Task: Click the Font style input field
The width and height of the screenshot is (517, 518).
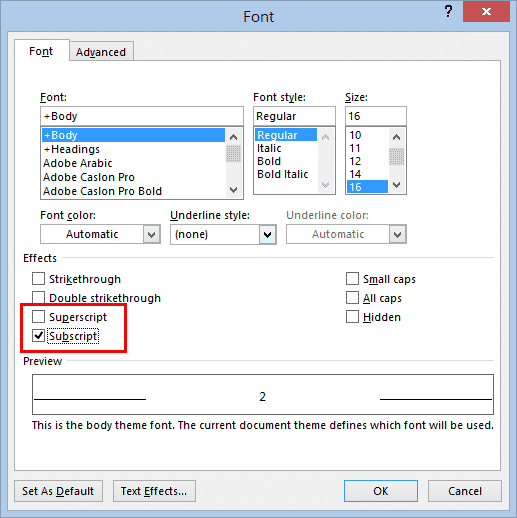Action: tap(294, 116)
